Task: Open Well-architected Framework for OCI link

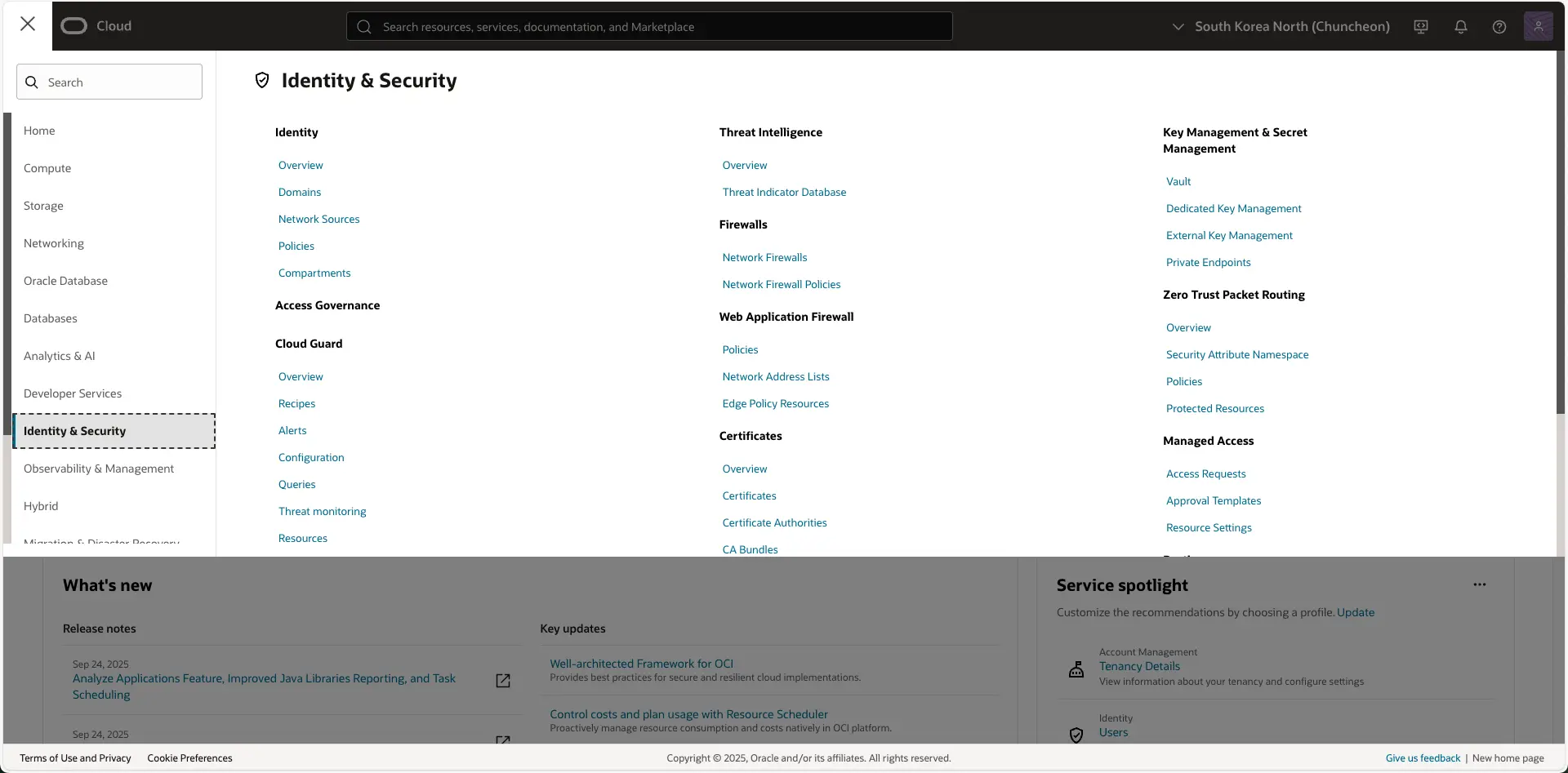Action: pos(641,664)
